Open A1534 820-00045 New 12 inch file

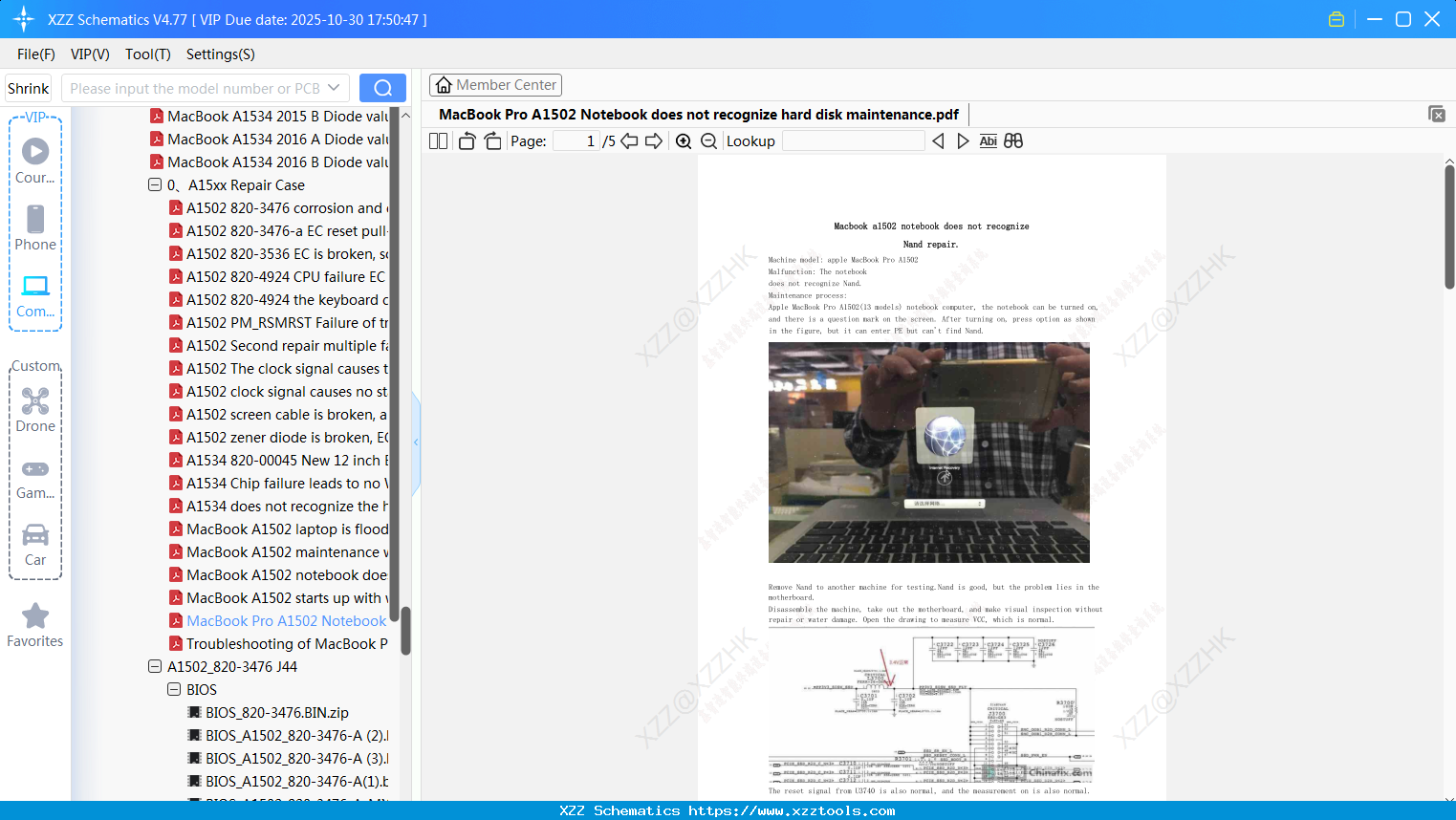tap(279, 461)
